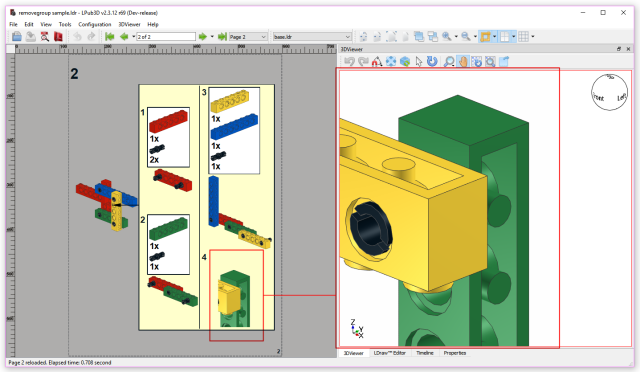Expand the zoom out options arrow

pyautogui.click(x=475, y=37)
